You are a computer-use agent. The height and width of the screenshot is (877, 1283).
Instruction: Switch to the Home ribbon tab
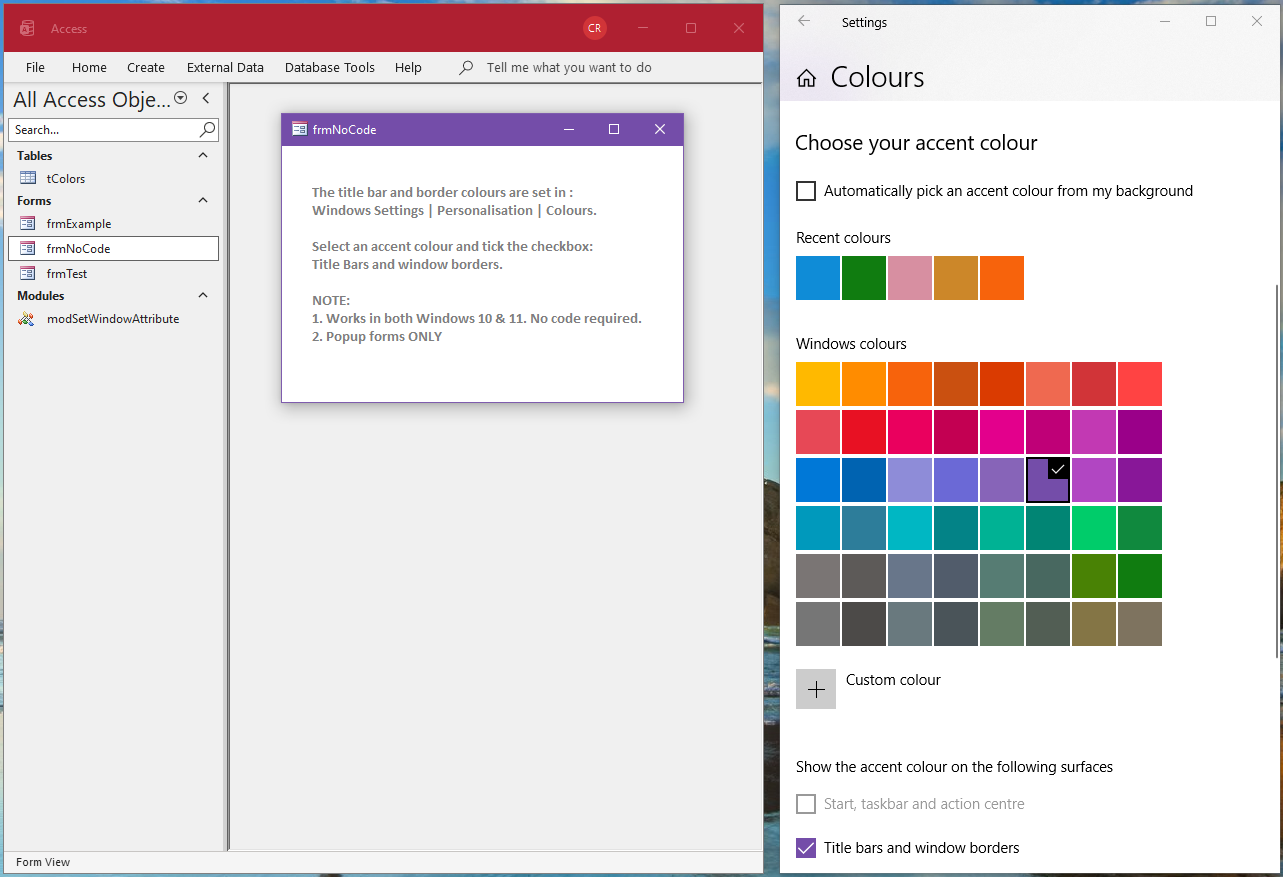pos(89,68)
